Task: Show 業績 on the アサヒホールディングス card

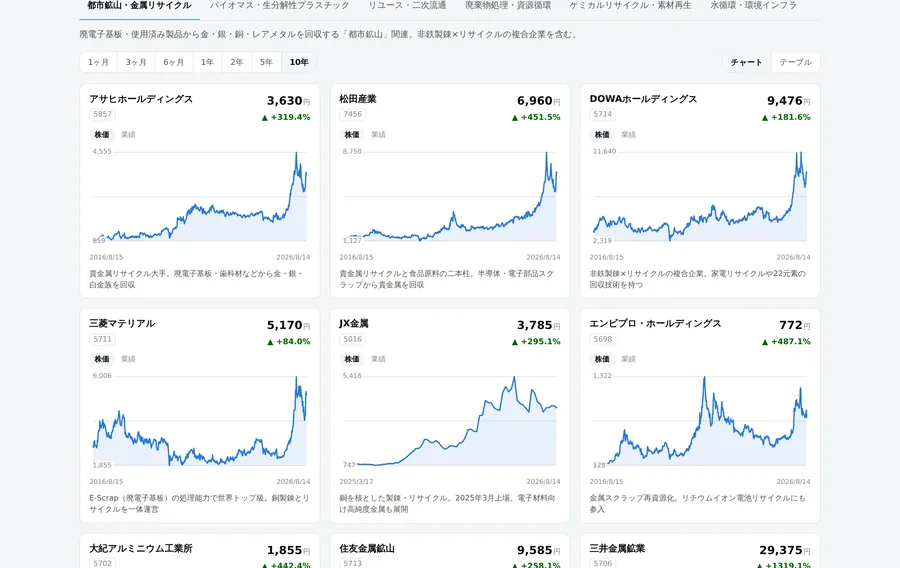Action: click(129, 134)
